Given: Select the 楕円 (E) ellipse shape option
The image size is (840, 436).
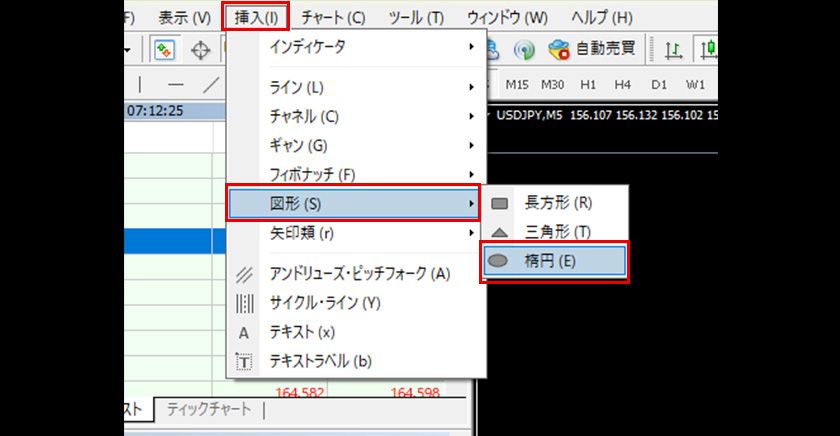Looking at the screenshot, I should pyautogui.click(x=555, y=262).
